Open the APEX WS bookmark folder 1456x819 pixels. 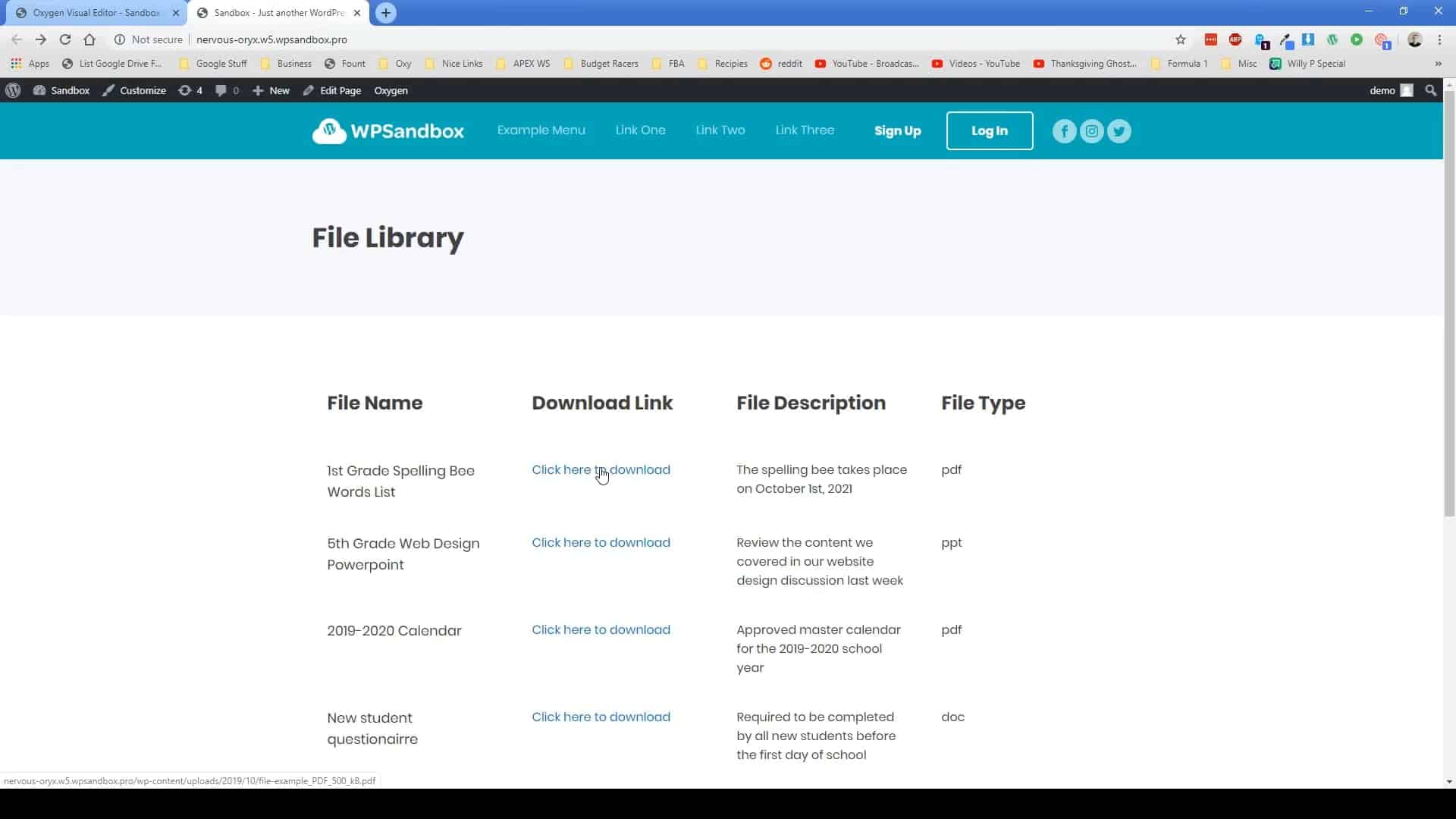[x=523, y=64]
